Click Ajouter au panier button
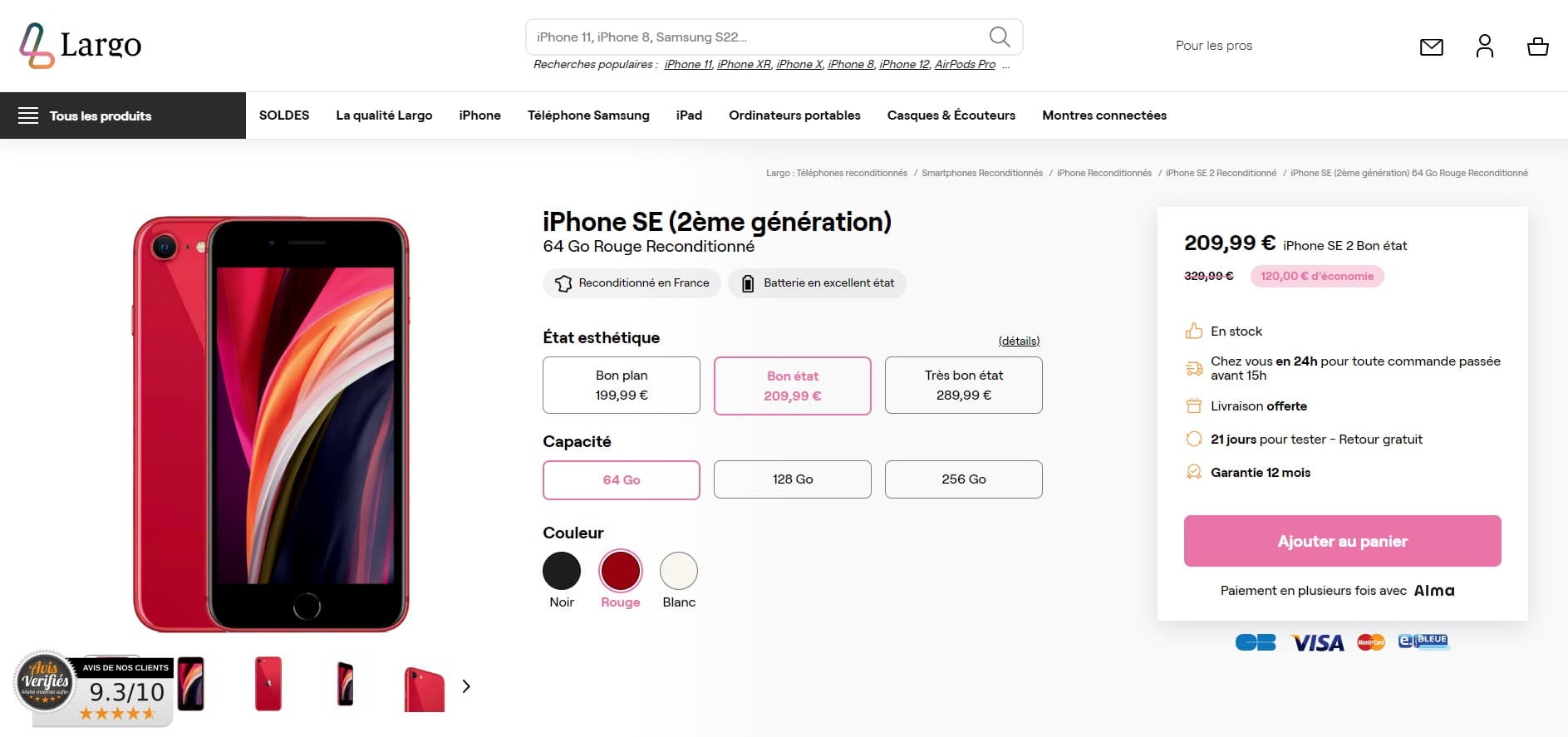1568x737 pixels. click(x=1342, y=541)
